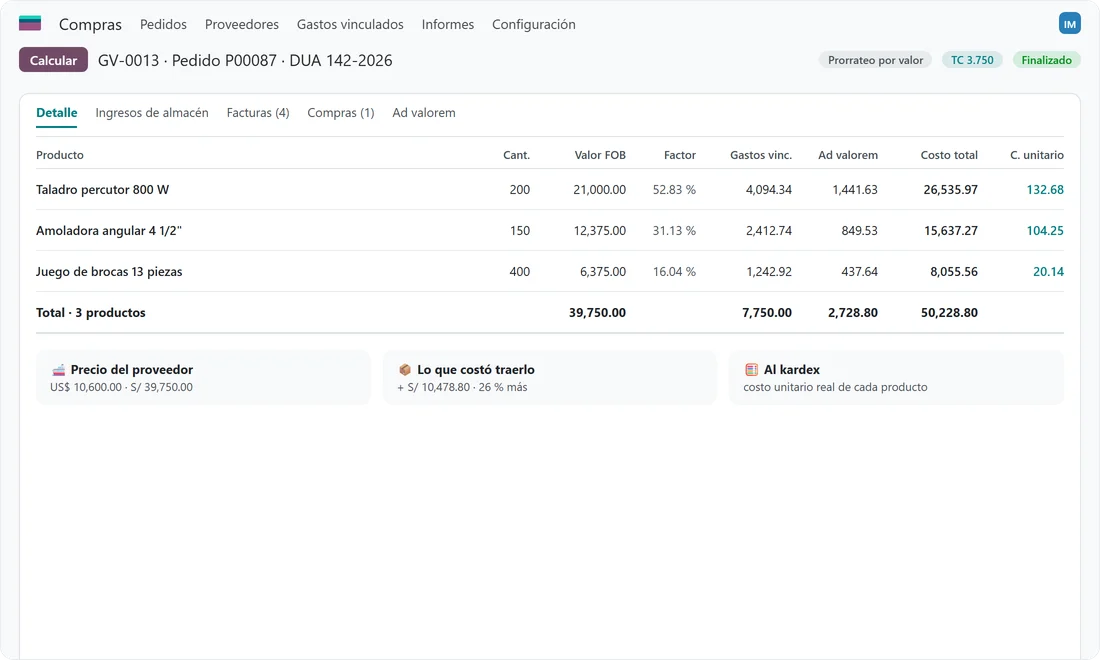The image size is (1100, 660).
Task: Open the Compras module title
Action: point(90,25)
